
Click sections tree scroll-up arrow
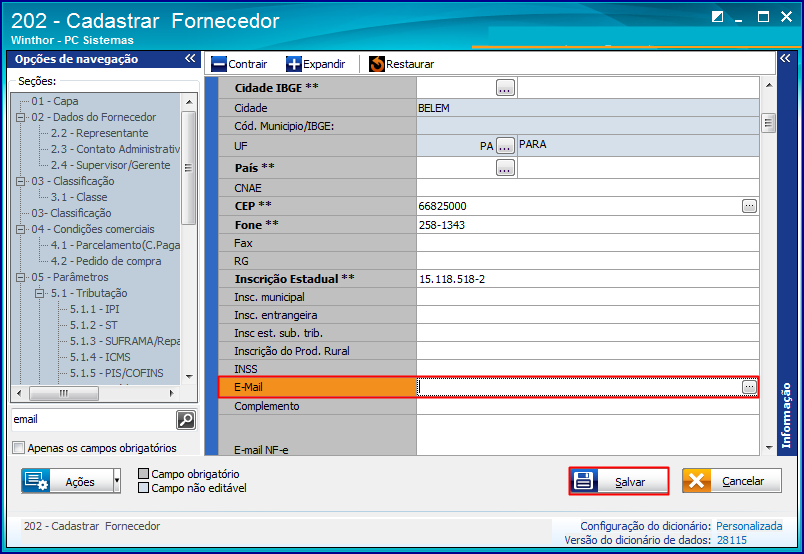(189, 102)
